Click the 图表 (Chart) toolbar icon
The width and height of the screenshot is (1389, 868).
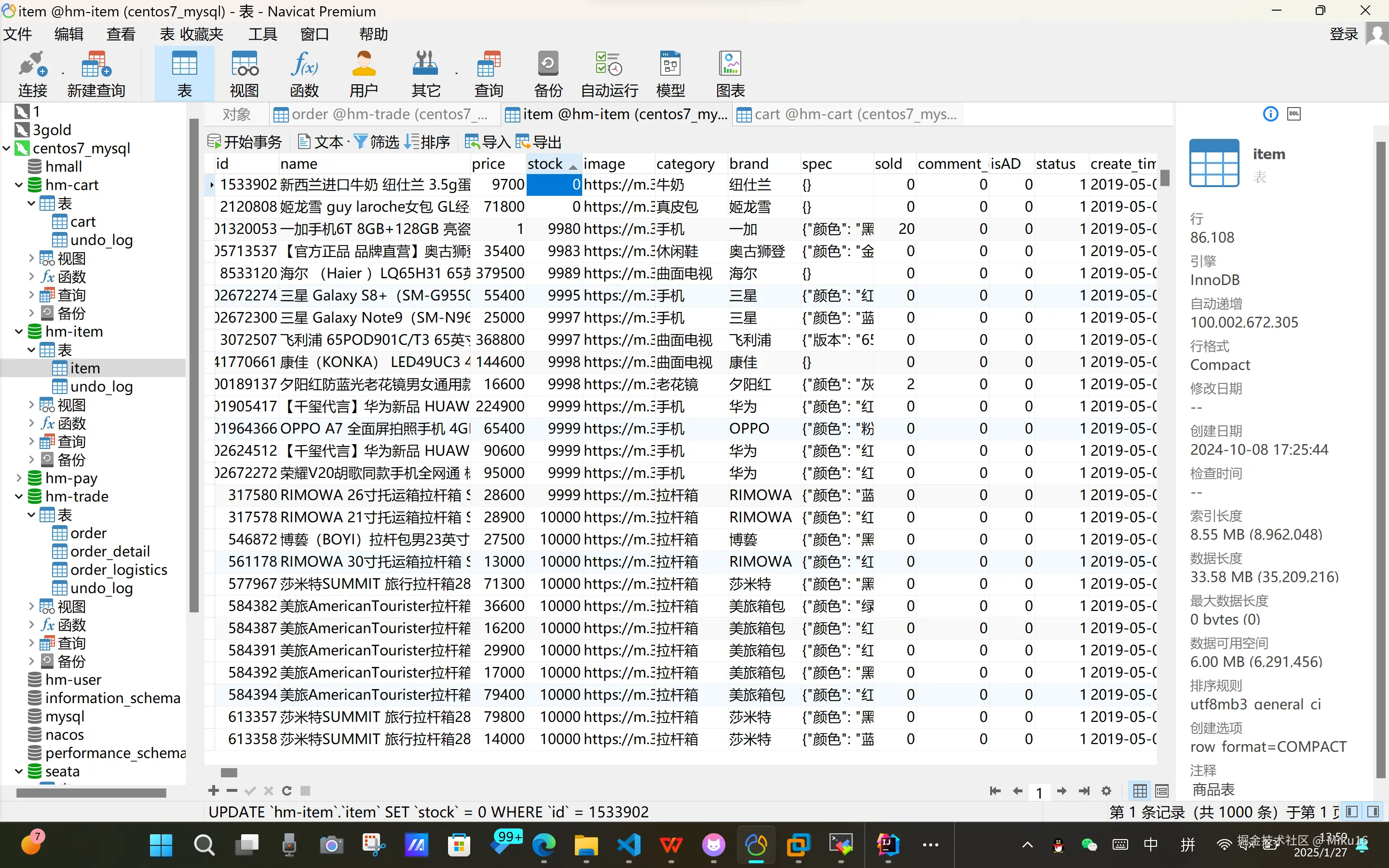pyautogui.click(x=730, y=73)
